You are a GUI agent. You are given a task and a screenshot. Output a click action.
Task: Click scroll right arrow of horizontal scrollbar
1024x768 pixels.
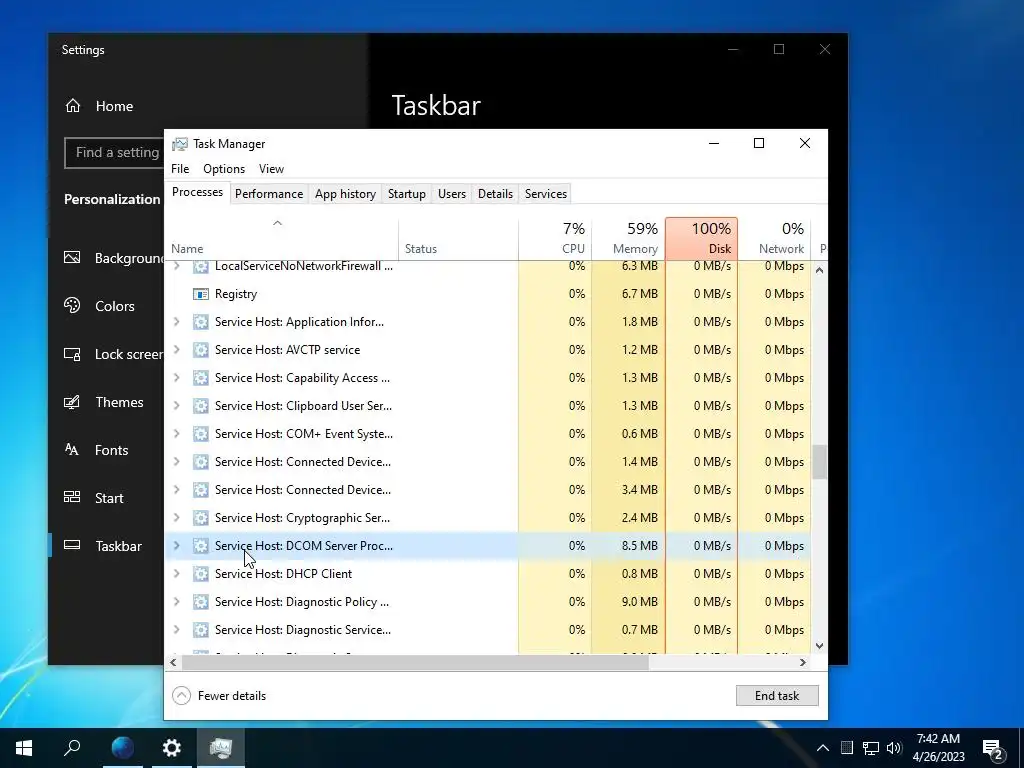pyautogui.click(x=803, y=662)
